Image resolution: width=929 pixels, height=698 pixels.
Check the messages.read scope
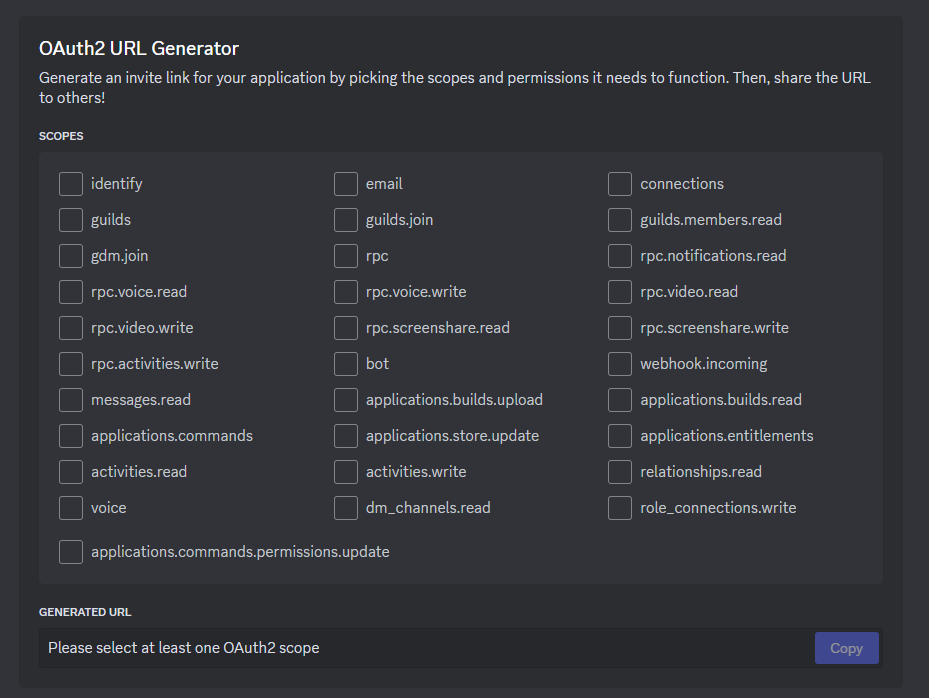pyautogui.click(x=71, y=400)
